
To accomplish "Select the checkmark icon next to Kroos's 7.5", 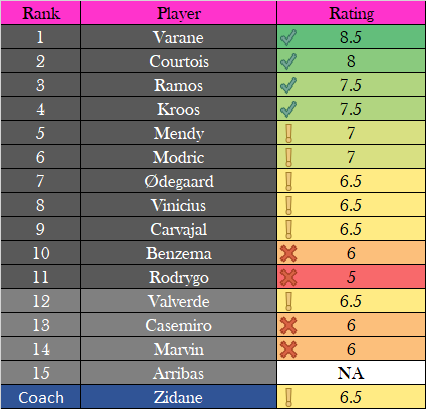I will tap(288, 109).
